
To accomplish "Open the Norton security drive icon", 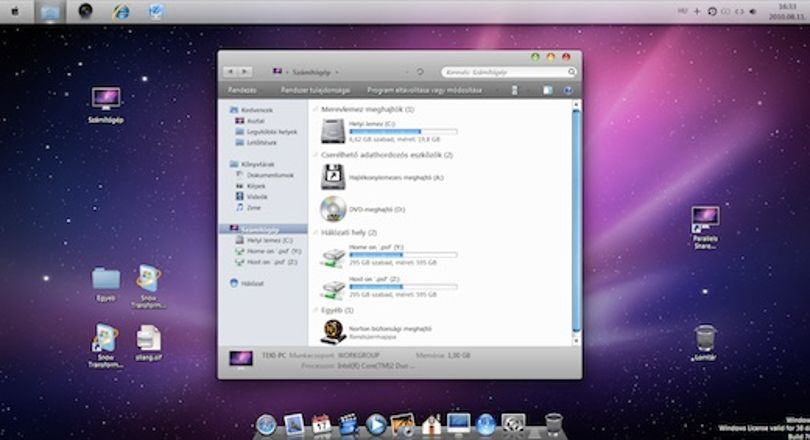I will 333,332.
